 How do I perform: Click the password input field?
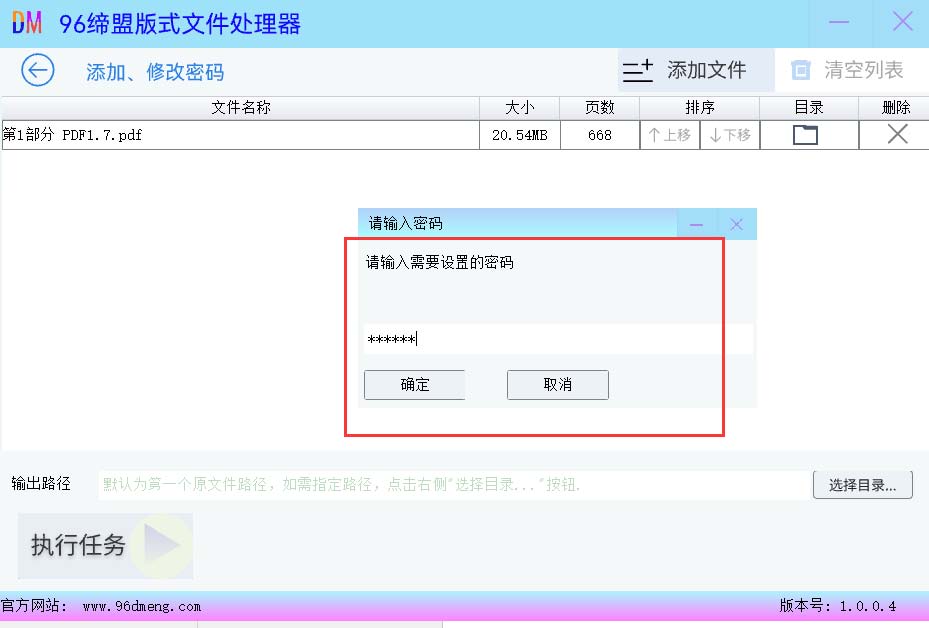(557, 339)
